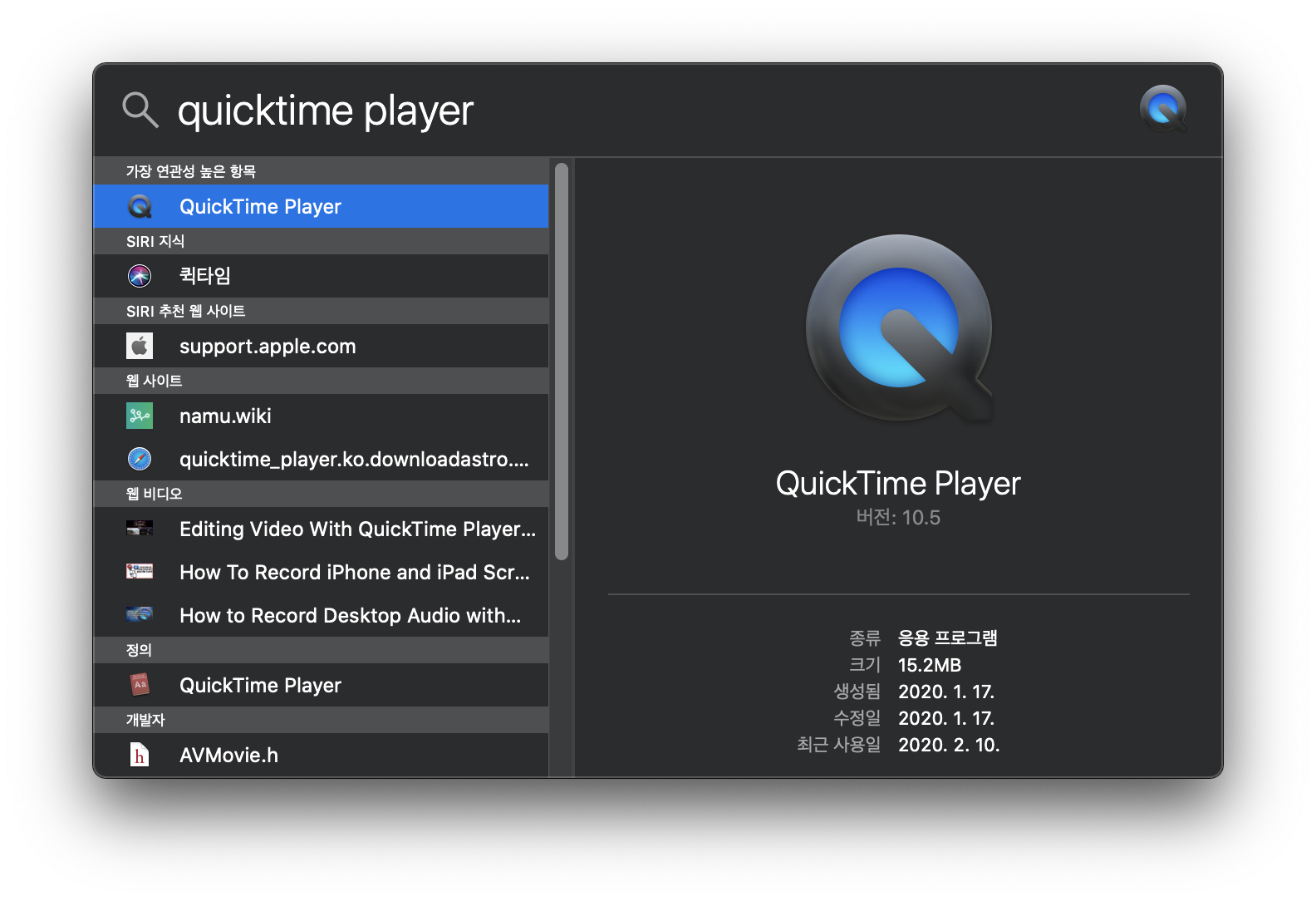This screenshot has height=901, width=1316.
Task: Click the namu.wiki green site icon
Action: click(x=140, y=416)
